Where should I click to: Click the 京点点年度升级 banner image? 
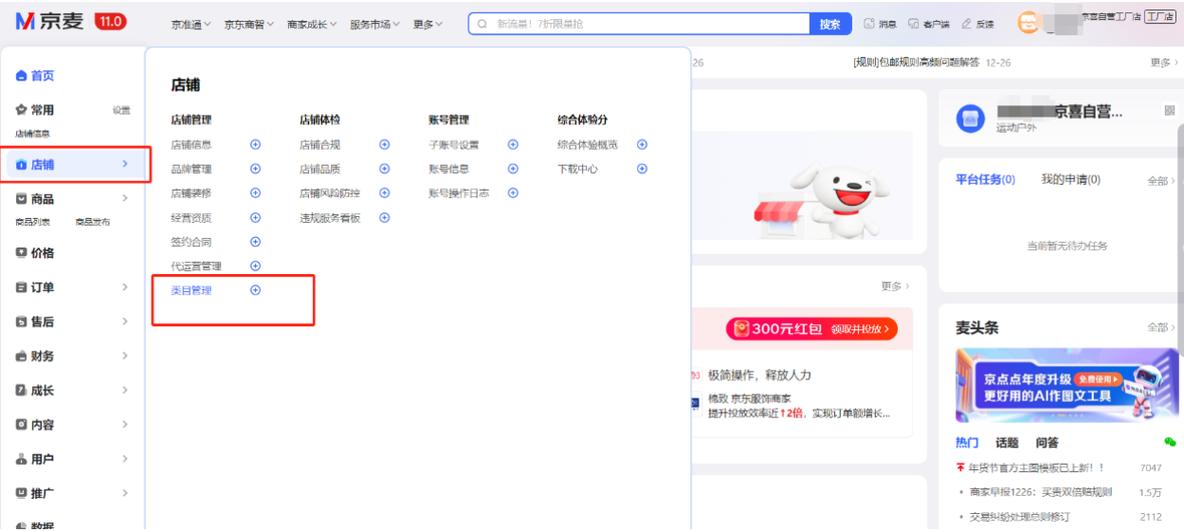tap(1067, 386)
